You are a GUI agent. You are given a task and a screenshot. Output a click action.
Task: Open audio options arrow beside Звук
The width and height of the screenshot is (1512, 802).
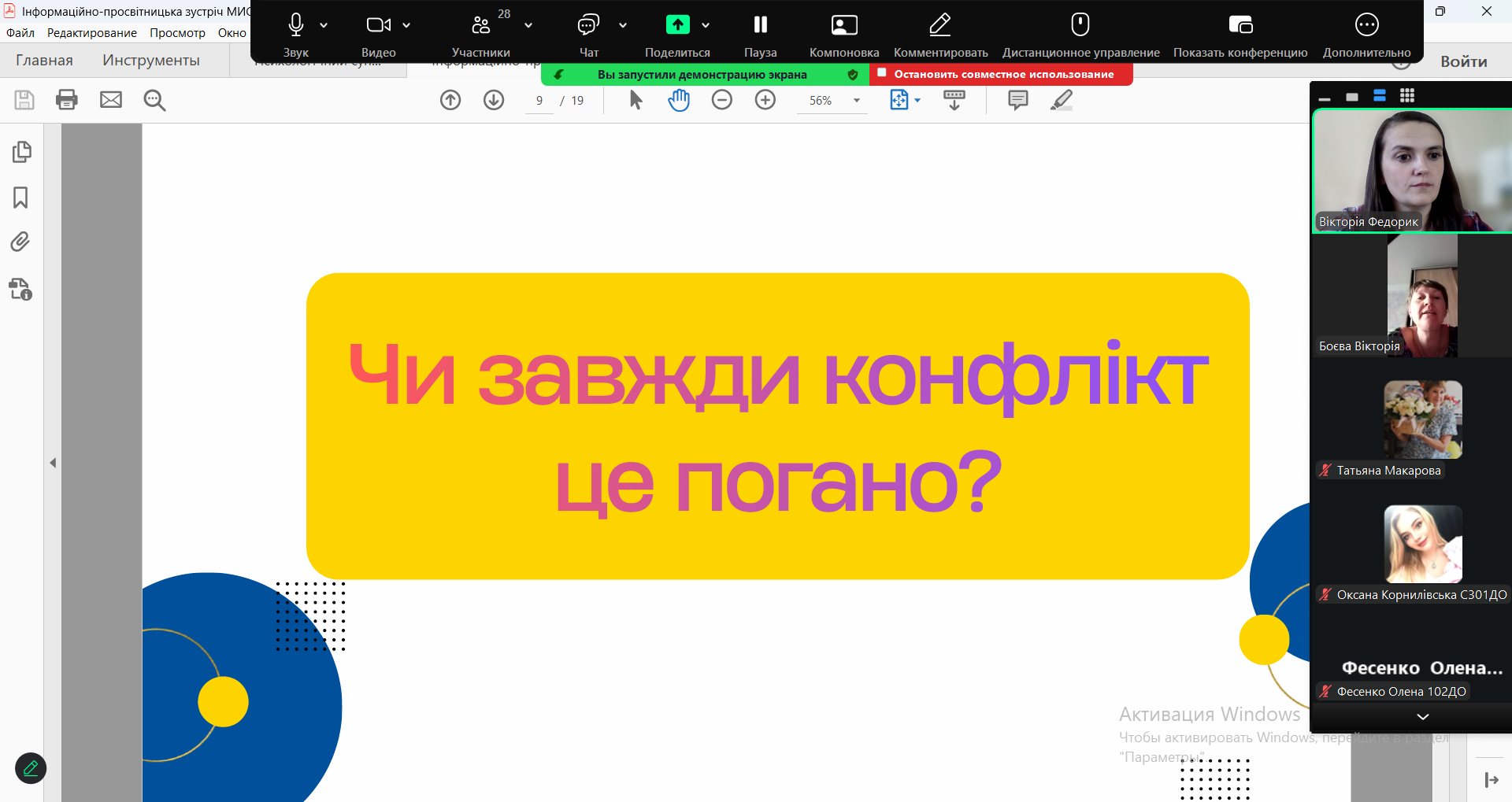pos(324,25)
